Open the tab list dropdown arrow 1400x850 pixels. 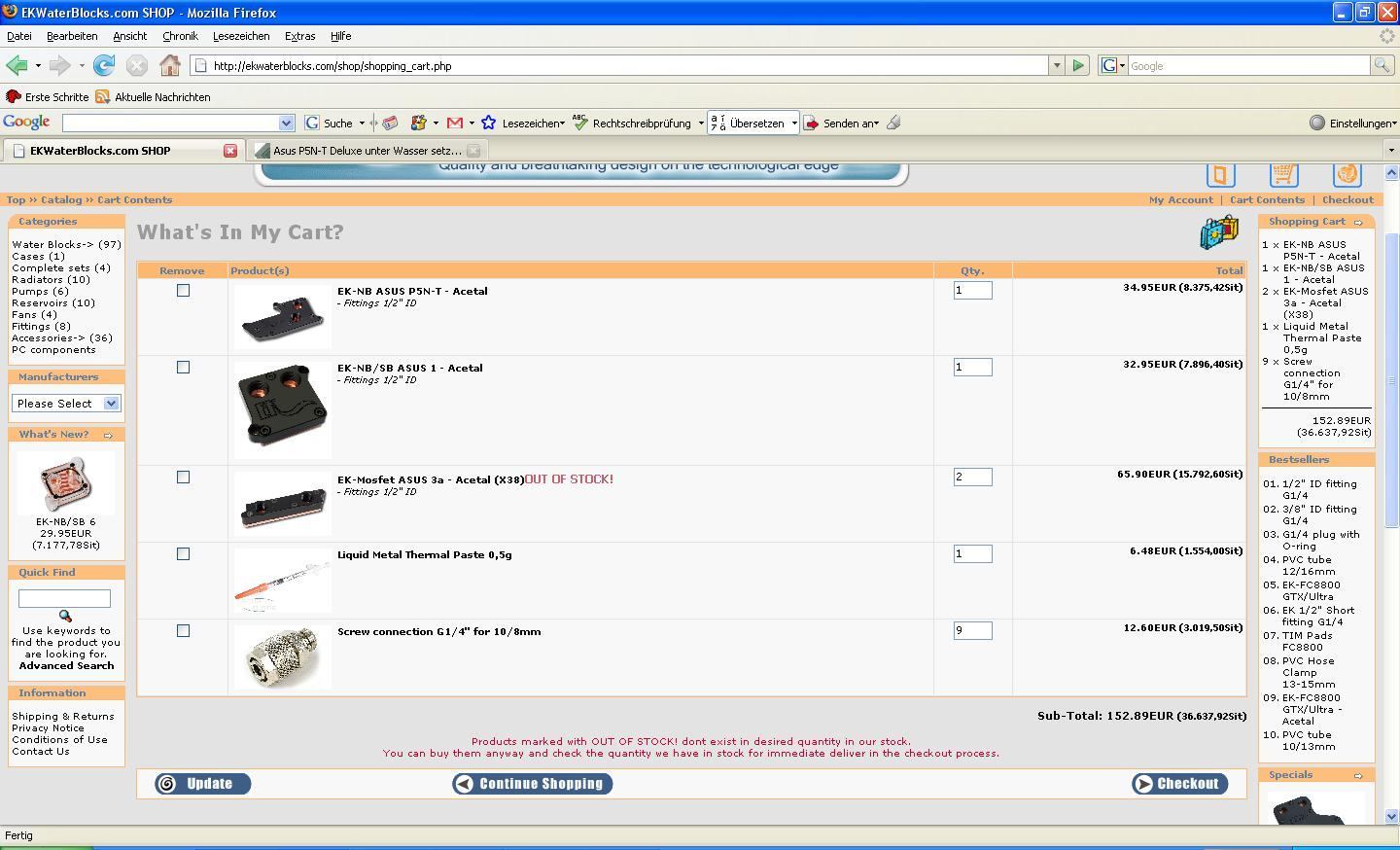pyautogui.click(x=1391, y=151)
